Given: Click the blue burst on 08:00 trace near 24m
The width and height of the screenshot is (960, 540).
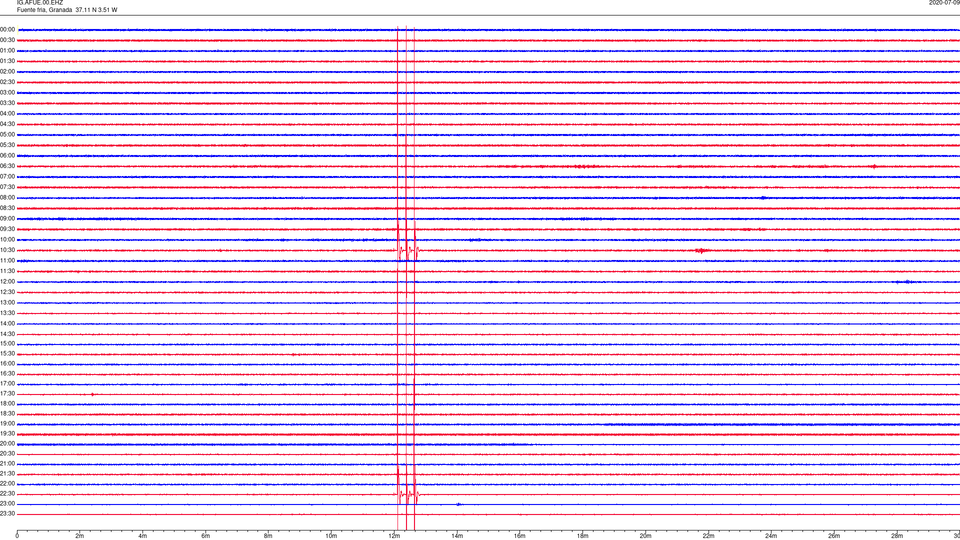Looking at the screenshot, I should click(763, 198).
